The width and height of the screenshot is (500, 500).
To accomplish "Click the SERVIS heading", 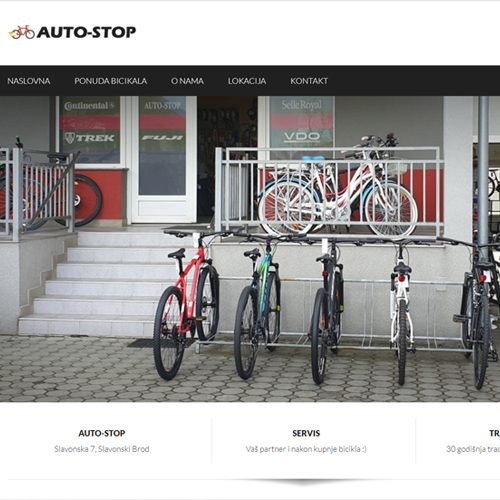I will 306,433.
